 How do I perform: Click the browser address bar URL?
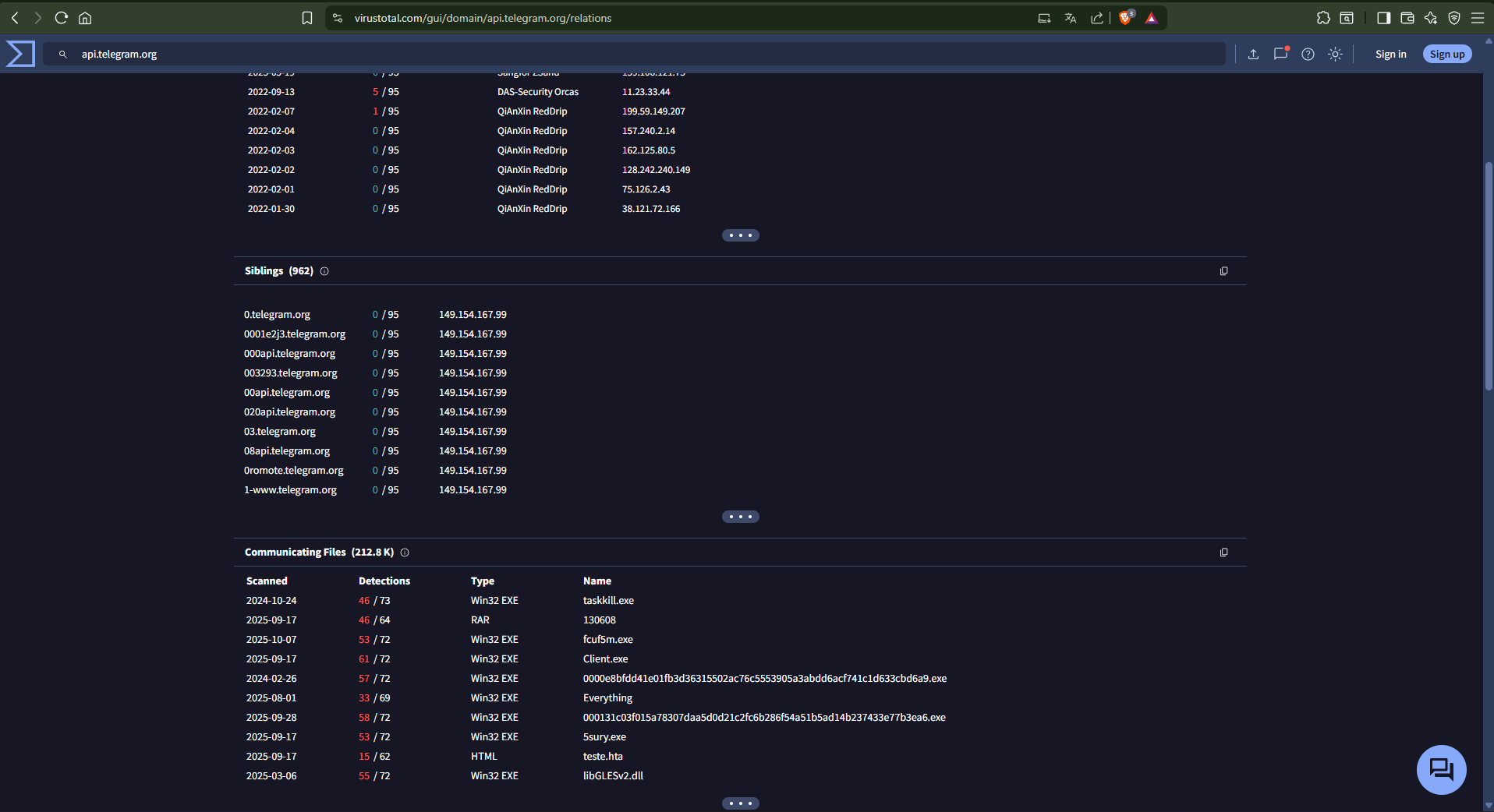tap(483, 18)
